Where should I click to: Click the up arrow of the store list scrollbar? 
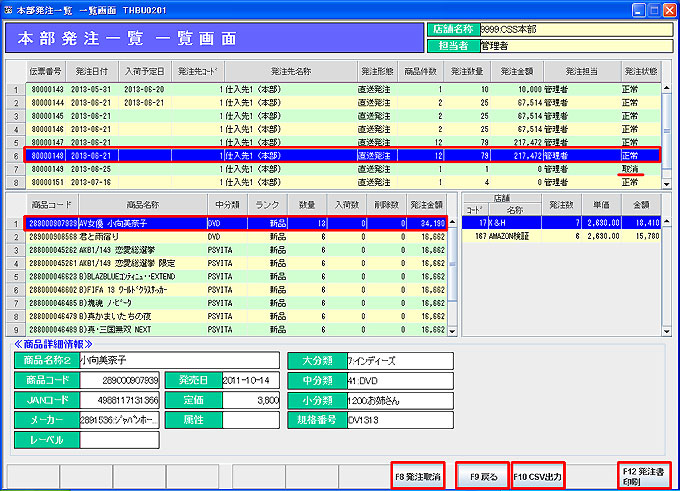pos(667,222)
